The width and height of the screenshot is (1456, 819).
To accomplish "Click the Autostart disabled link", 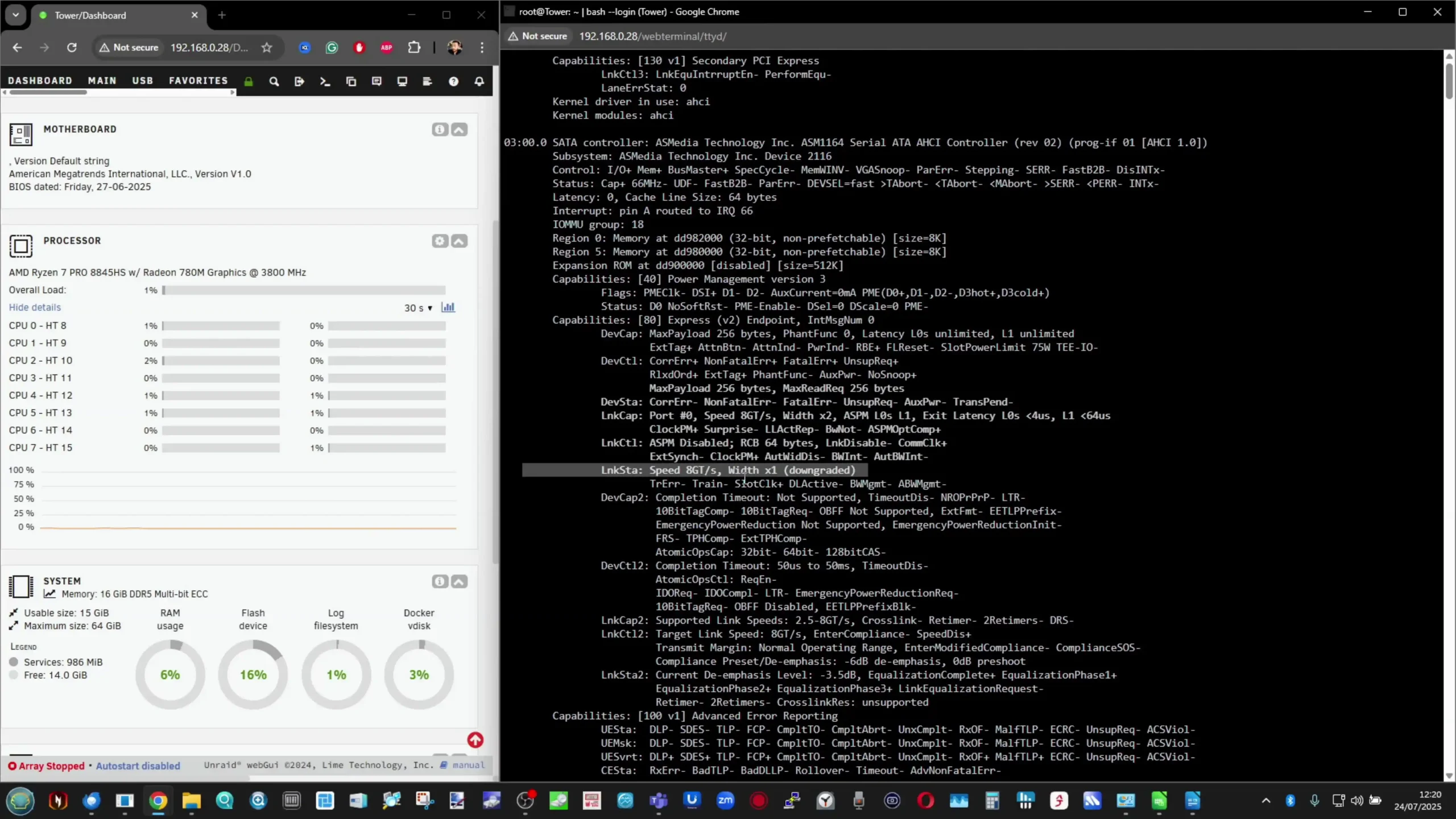I will pos(138,766).
